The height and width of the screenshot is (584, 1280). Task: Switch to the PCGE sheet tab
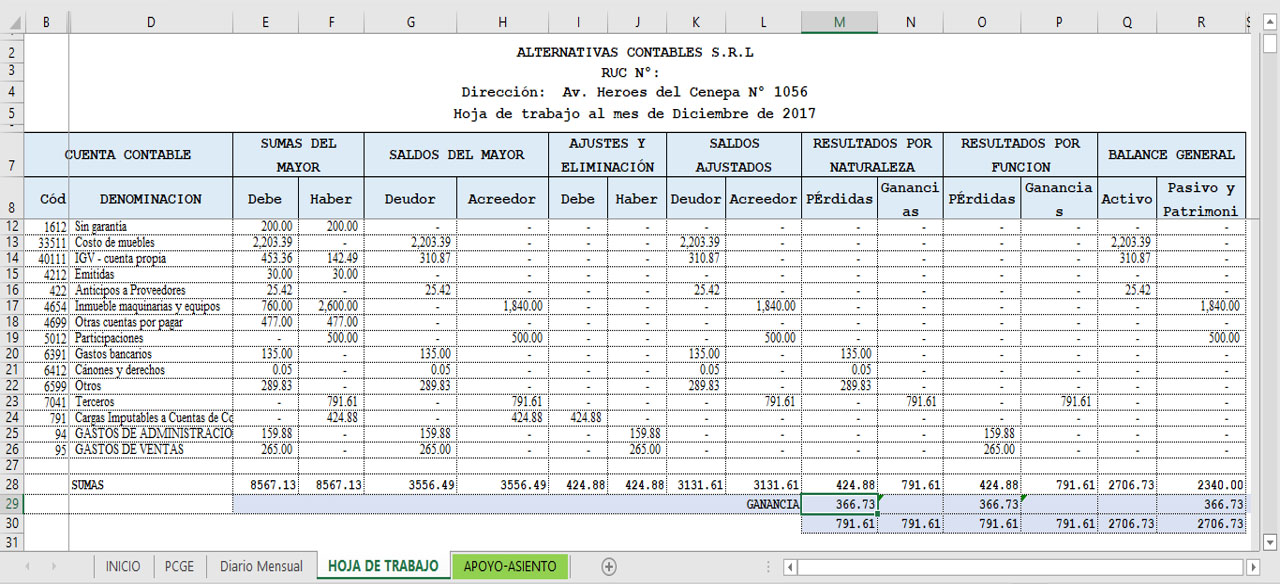(180, 566)
